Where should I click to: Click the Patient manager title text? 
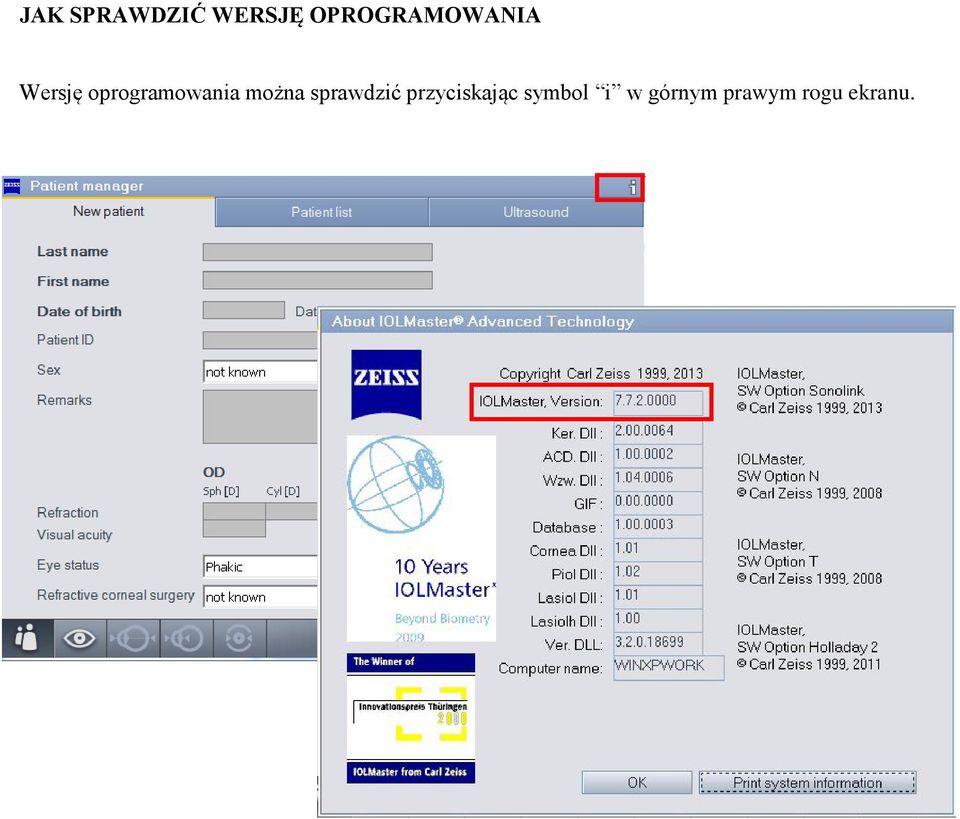[x=86, y=185]
